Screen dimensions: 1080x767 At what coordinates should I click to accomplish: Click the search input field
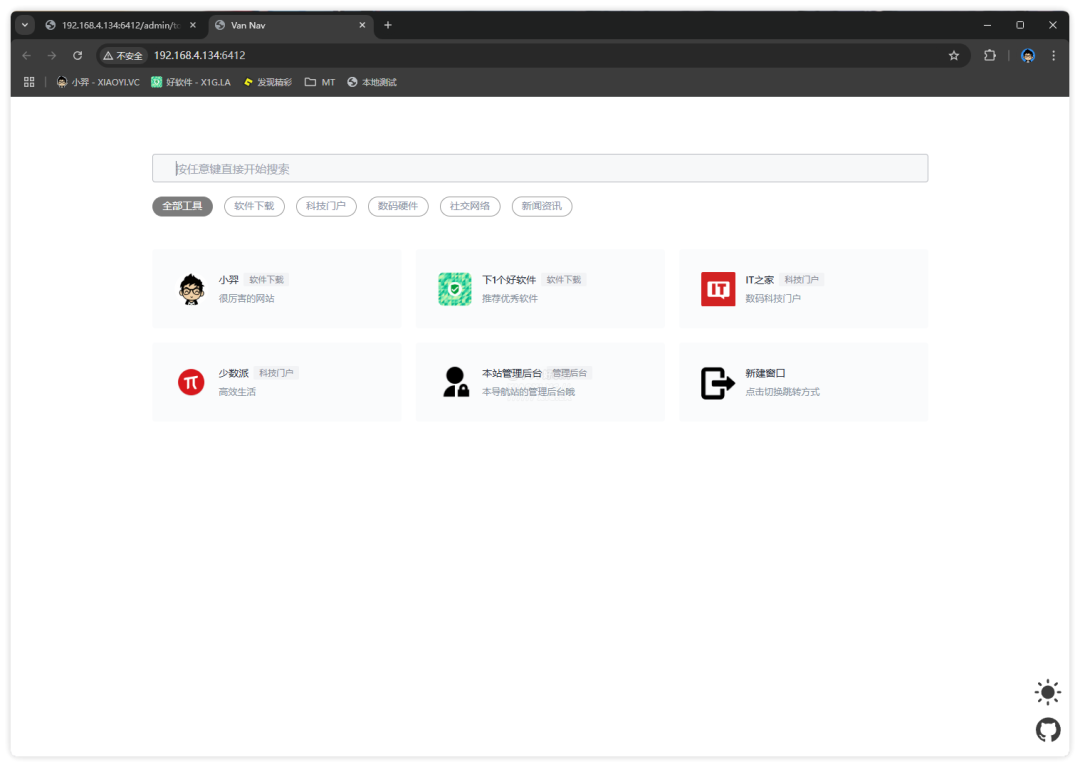[x=540, y=169]
